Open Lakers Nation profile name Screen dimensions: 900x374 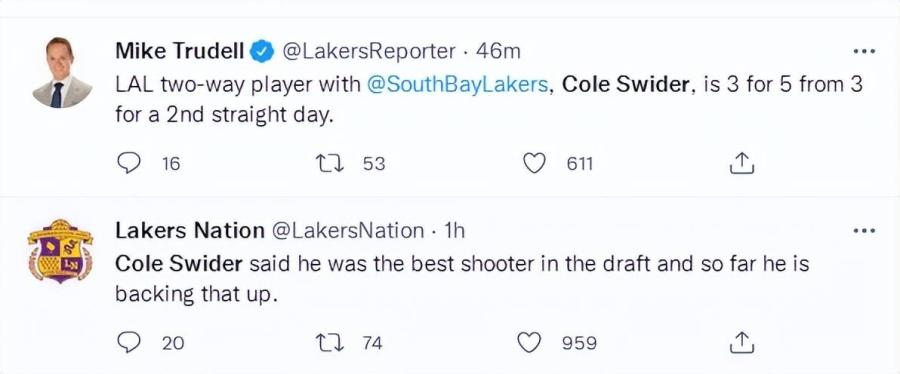[x=190, y=231]
